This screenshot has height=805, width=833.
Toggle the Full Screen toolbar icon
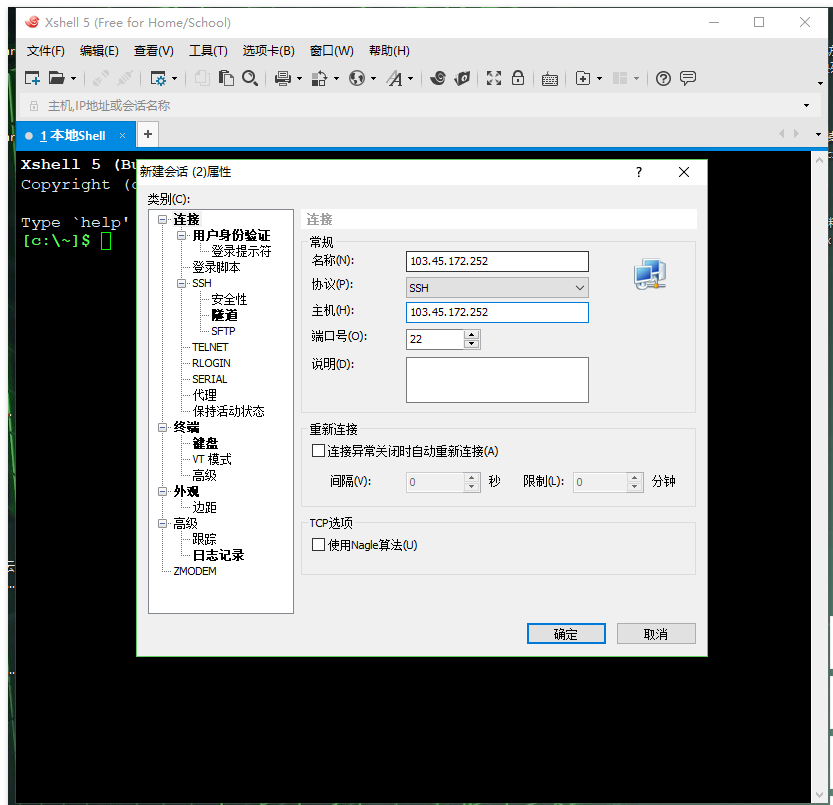493,78
